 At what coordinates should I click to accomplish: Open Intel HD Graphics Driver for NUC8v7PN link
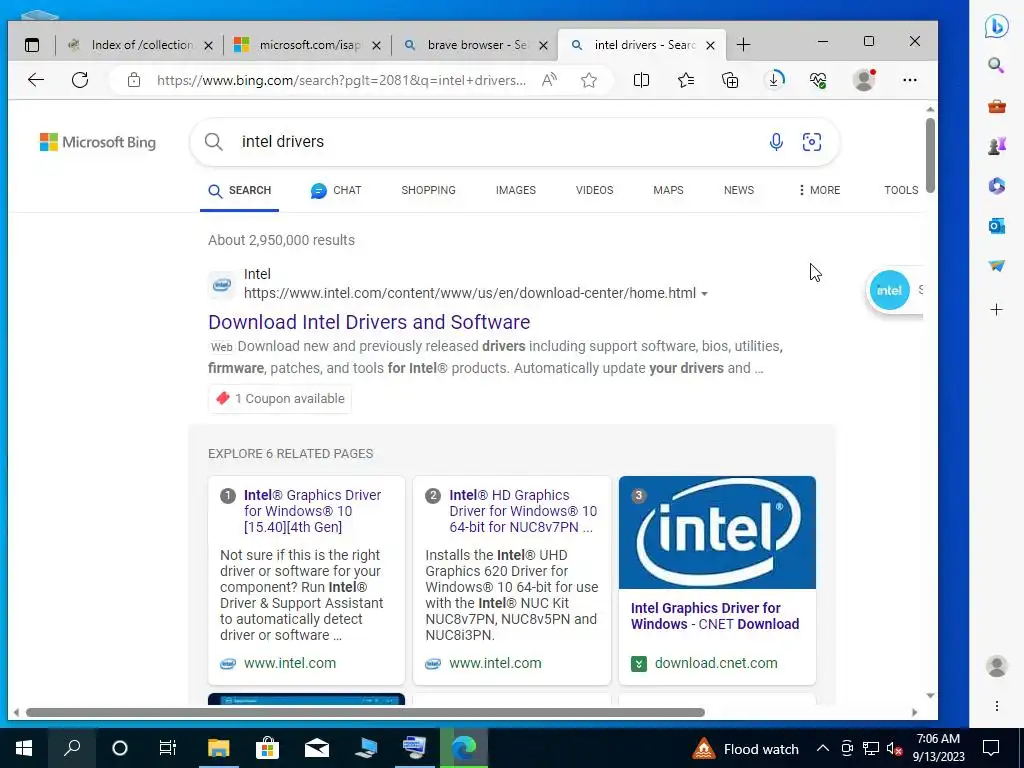(522, 511)
